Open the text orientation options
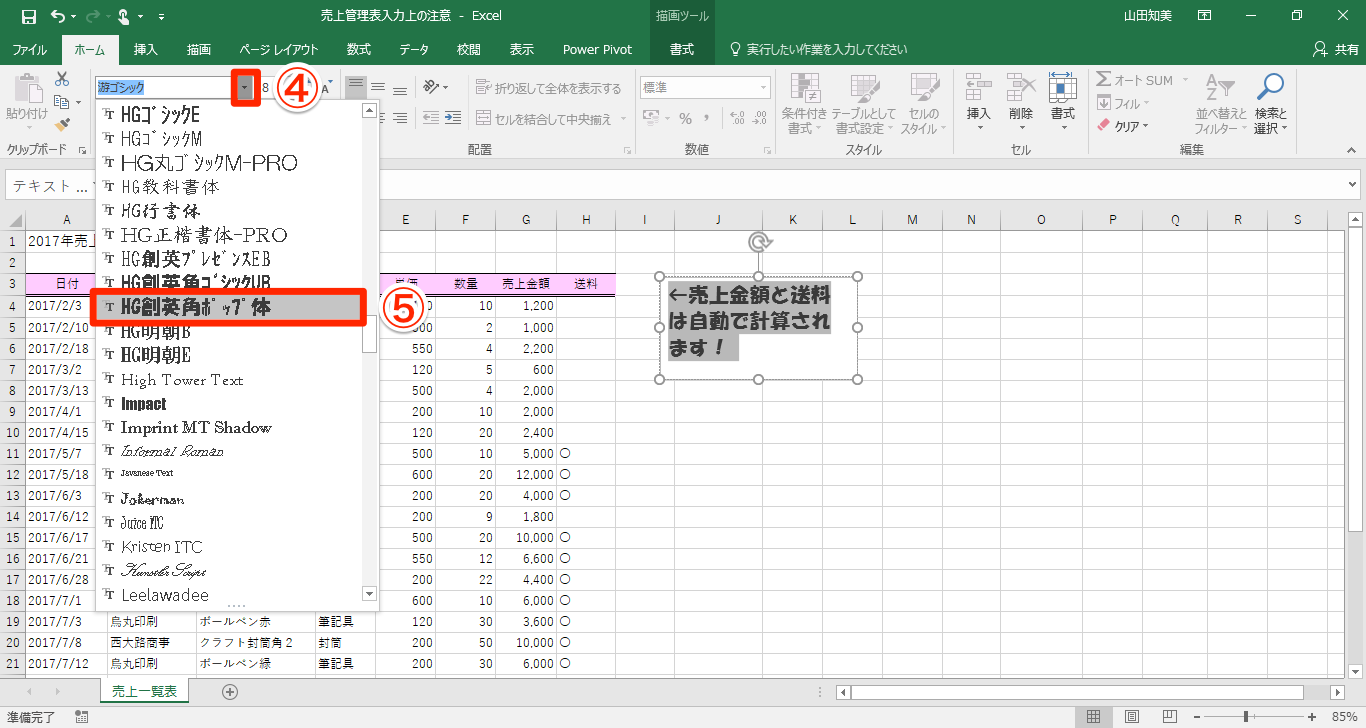 click(x=436, y=88)
